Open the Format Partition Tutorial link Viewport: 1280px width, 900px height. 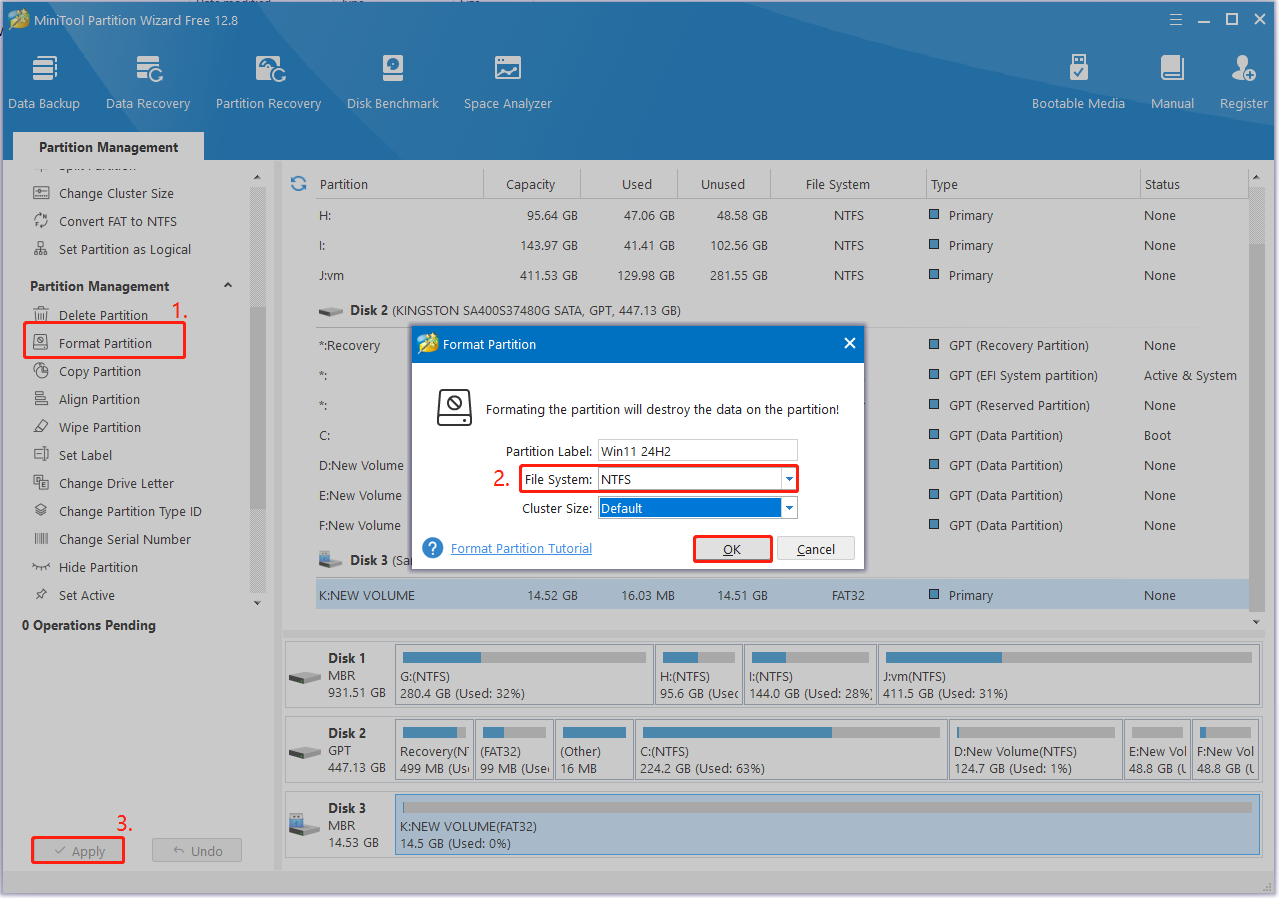(x=521, y=548)
